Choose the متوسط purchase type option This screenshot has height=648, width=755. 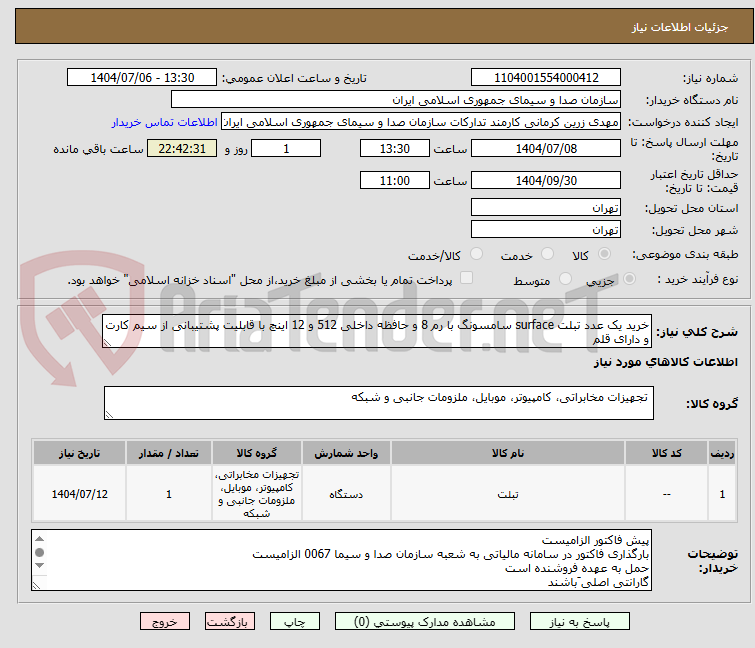pyautogui.click(x=566, y=280)
